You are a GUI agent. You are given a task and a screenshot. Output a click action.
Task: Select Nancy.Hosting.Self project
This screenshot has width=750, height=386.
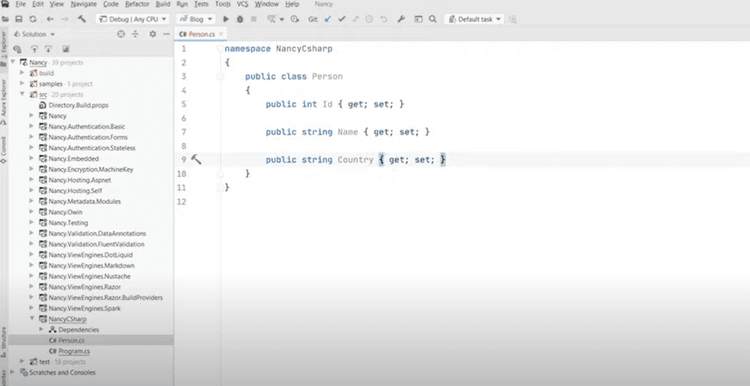pyautogui.click(x=70, y=190)
